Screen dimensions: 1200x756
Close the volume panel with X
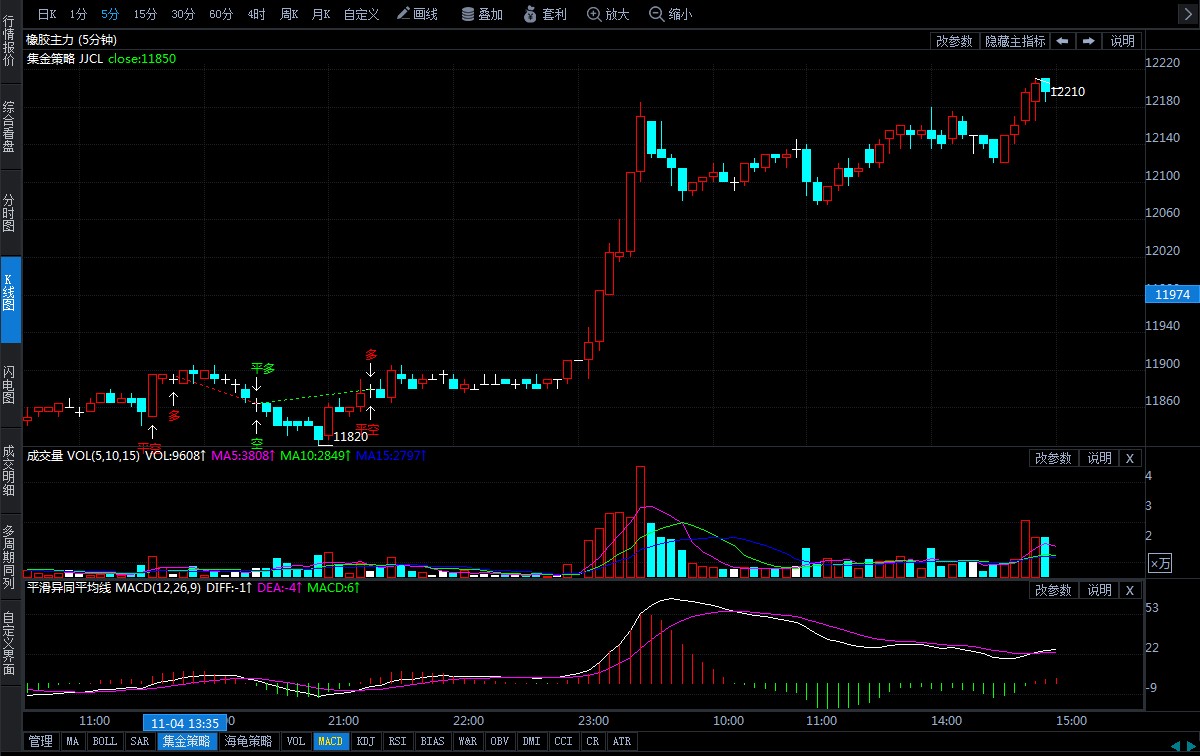click(x=1129, y=458)
